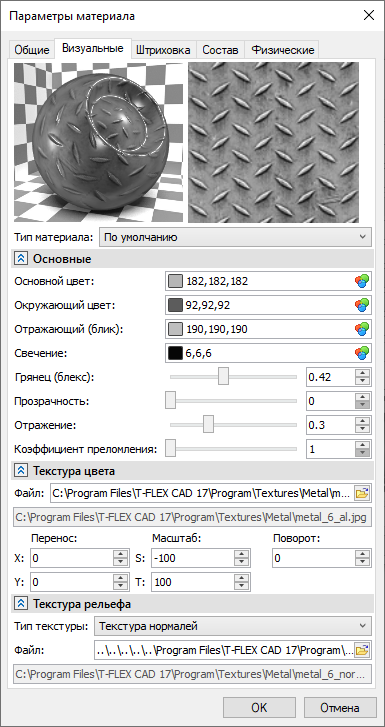Confirm with the OK button
The height and width of the screenshot is (727, 385).
[259, 708]
